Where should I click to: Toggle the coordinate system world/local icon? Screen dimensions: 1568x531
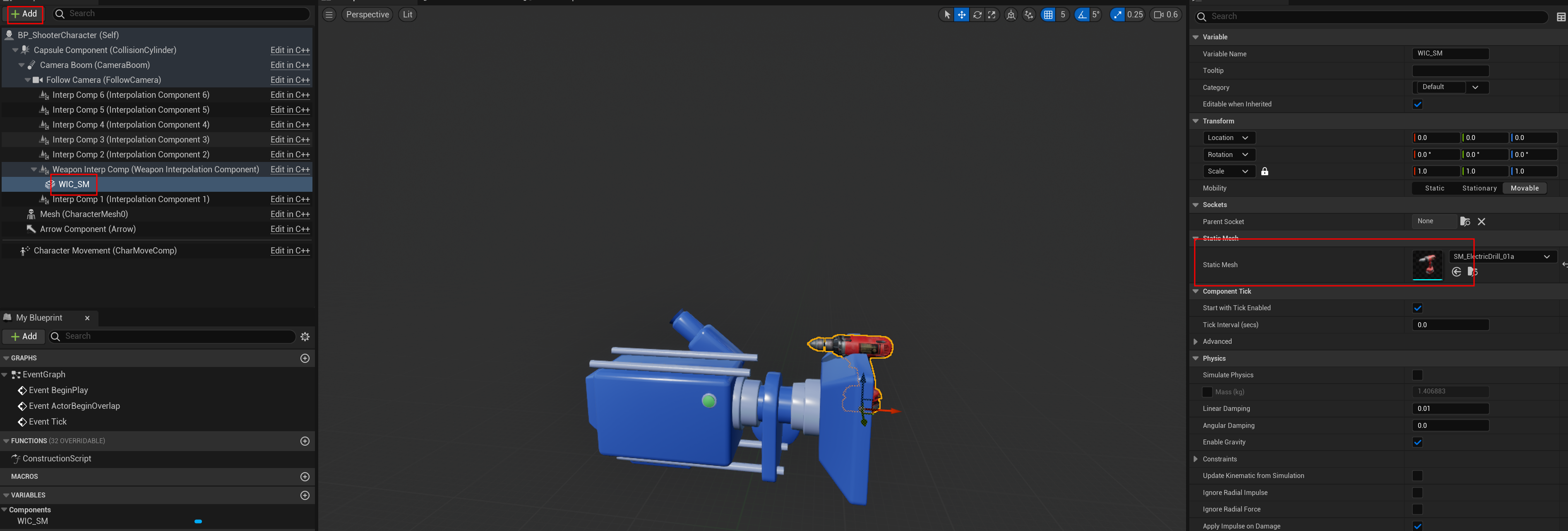pyautogui.click(x=1011, y=14)
